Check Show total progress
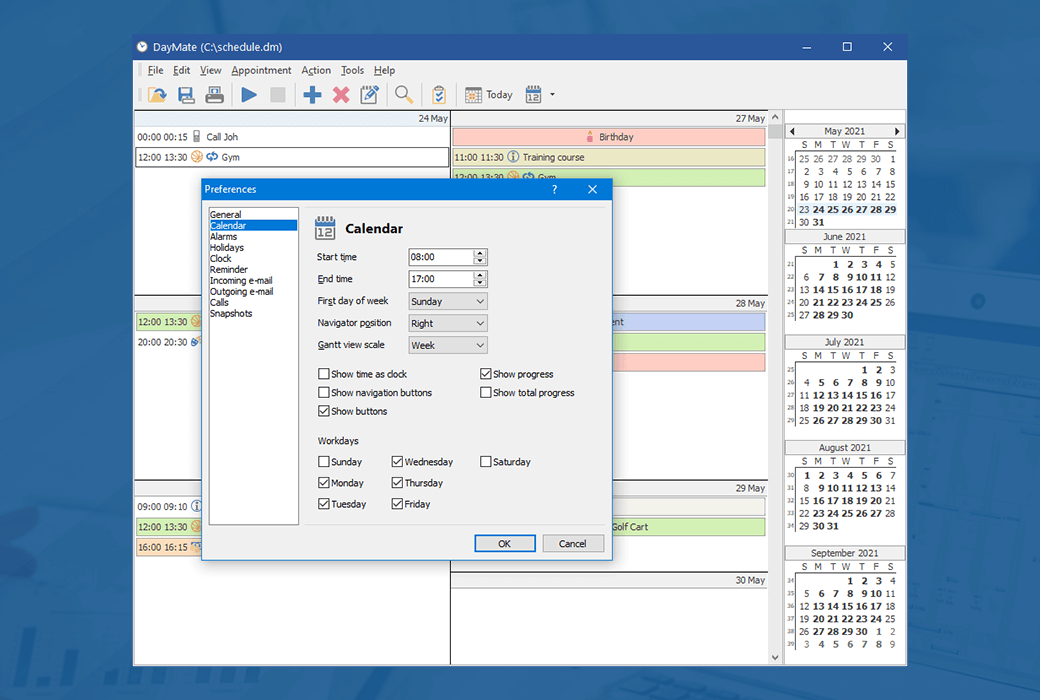 point(486,393)
